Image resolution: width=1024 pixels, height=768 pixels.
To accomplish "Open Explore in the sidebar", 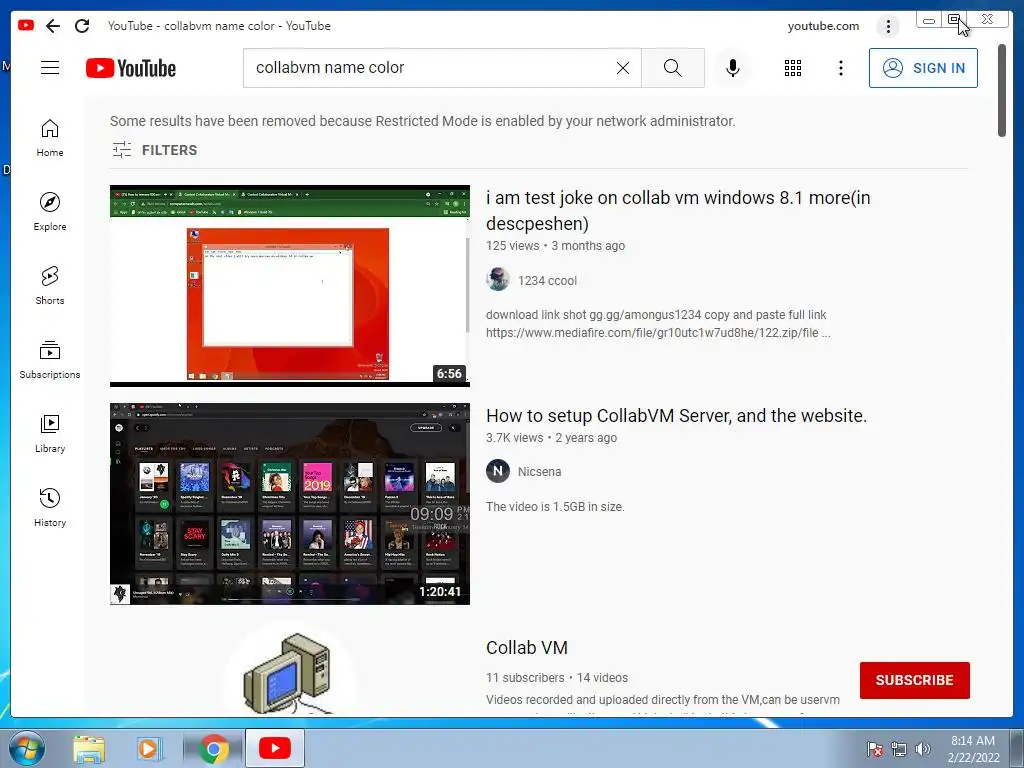I will pyautogui.click(x=50, y=212).
